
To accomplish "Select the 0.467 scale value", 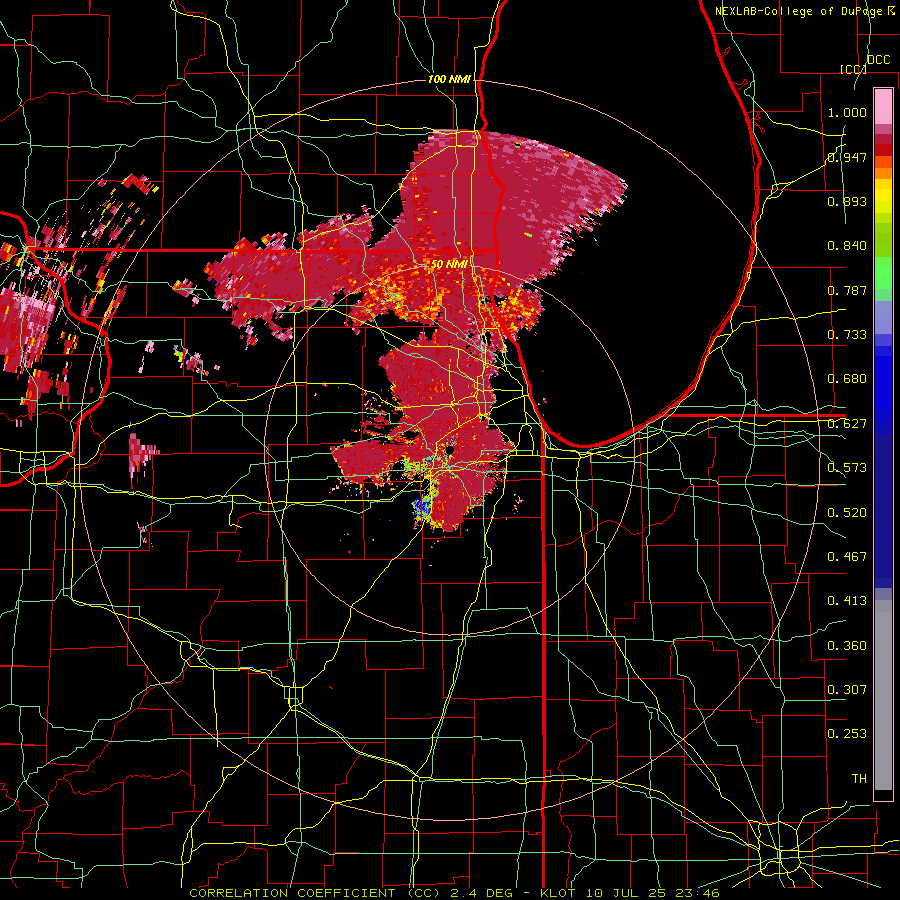I will pyautogui.click(x=847, y=557).
